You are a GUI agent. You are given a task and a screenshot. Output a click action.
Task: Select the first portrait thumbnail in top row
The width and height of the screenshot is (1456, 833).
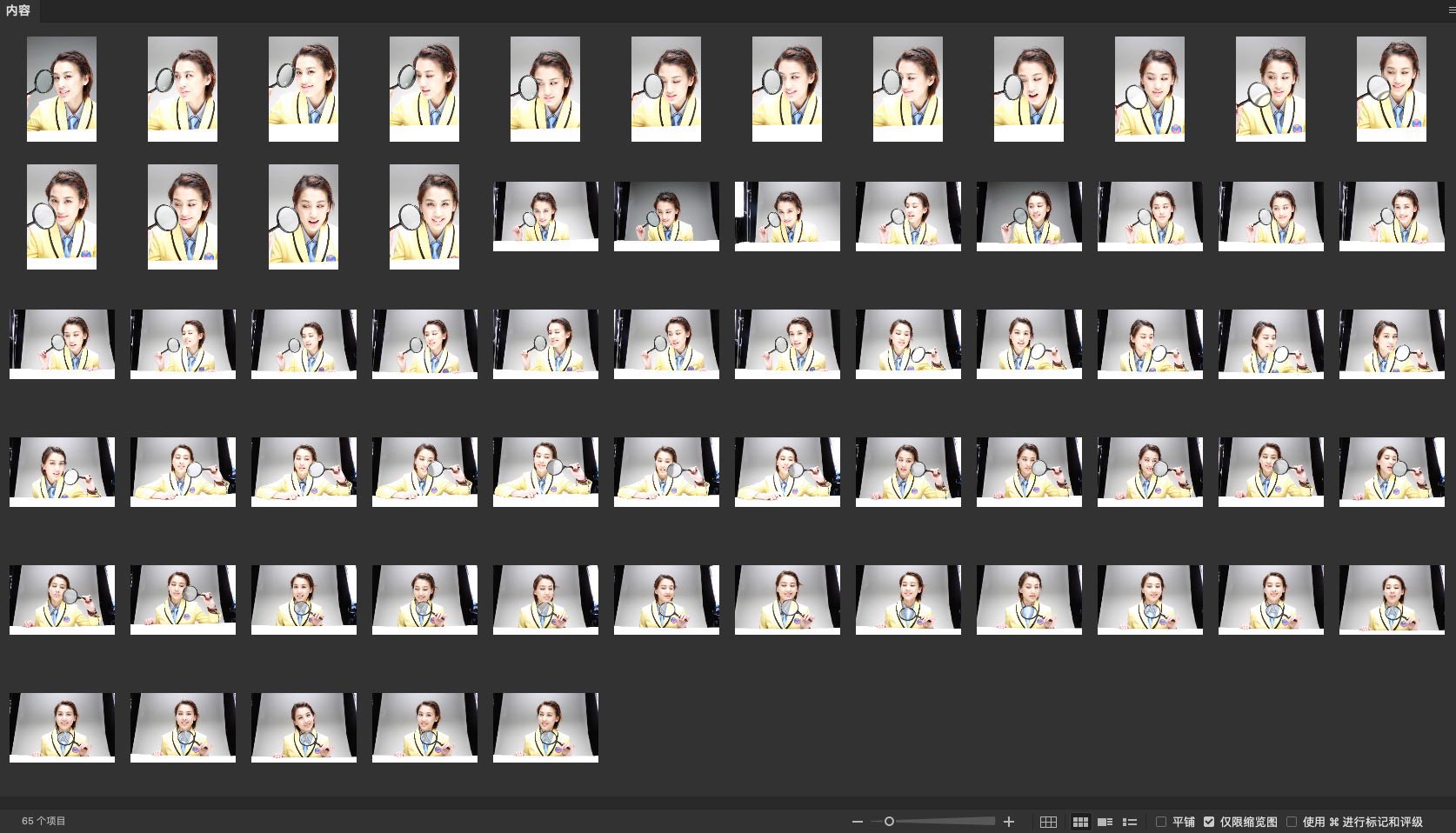[62, 89]
